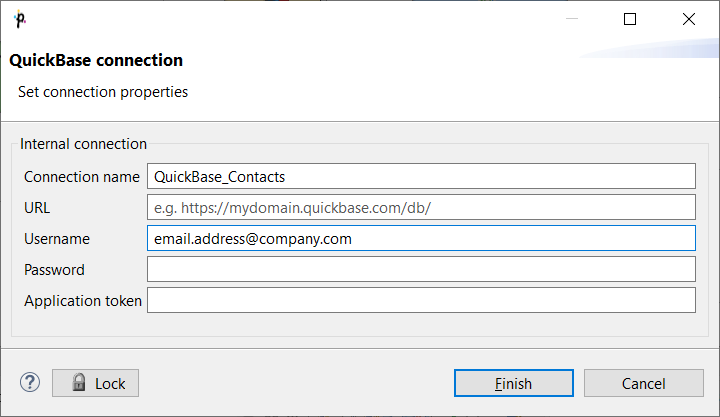
Task: Select the Username field with email.address@company.com
Action: coord(421,238)
